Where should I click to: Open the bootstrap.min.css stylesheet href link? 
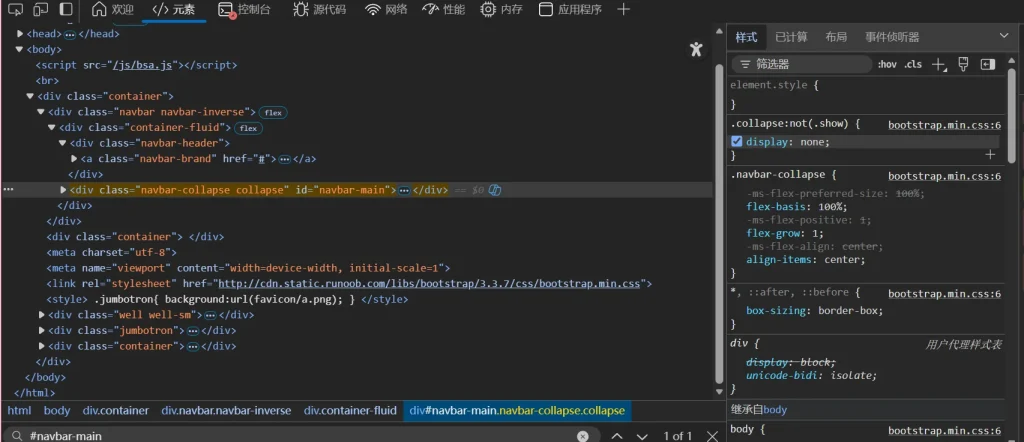(429, 284)
